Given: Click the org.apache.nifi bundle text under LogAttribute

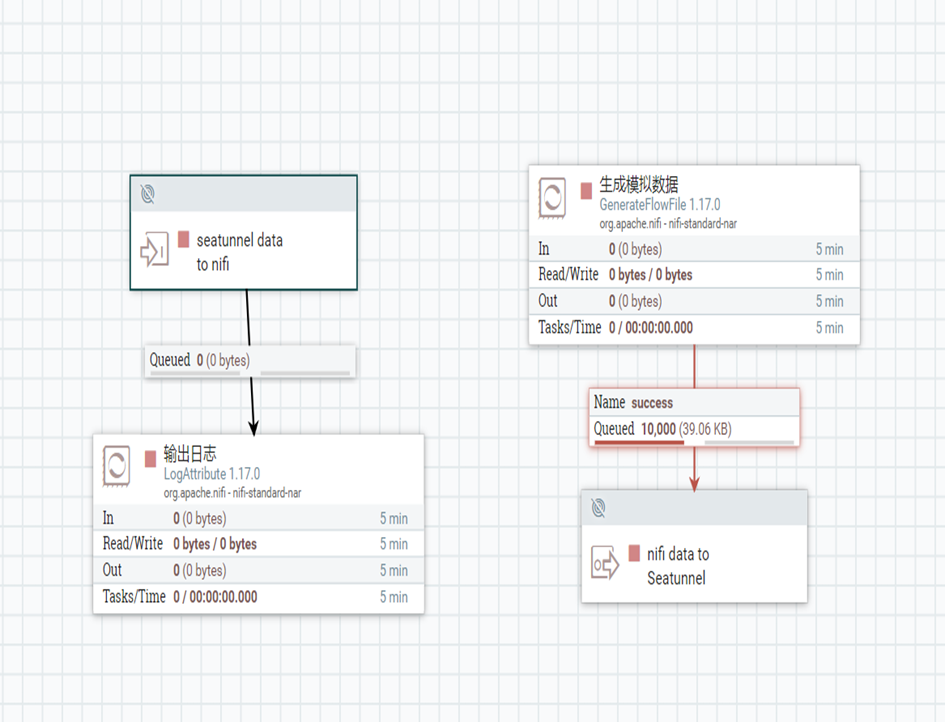Looking at the screenshot, I should (232, 493).
